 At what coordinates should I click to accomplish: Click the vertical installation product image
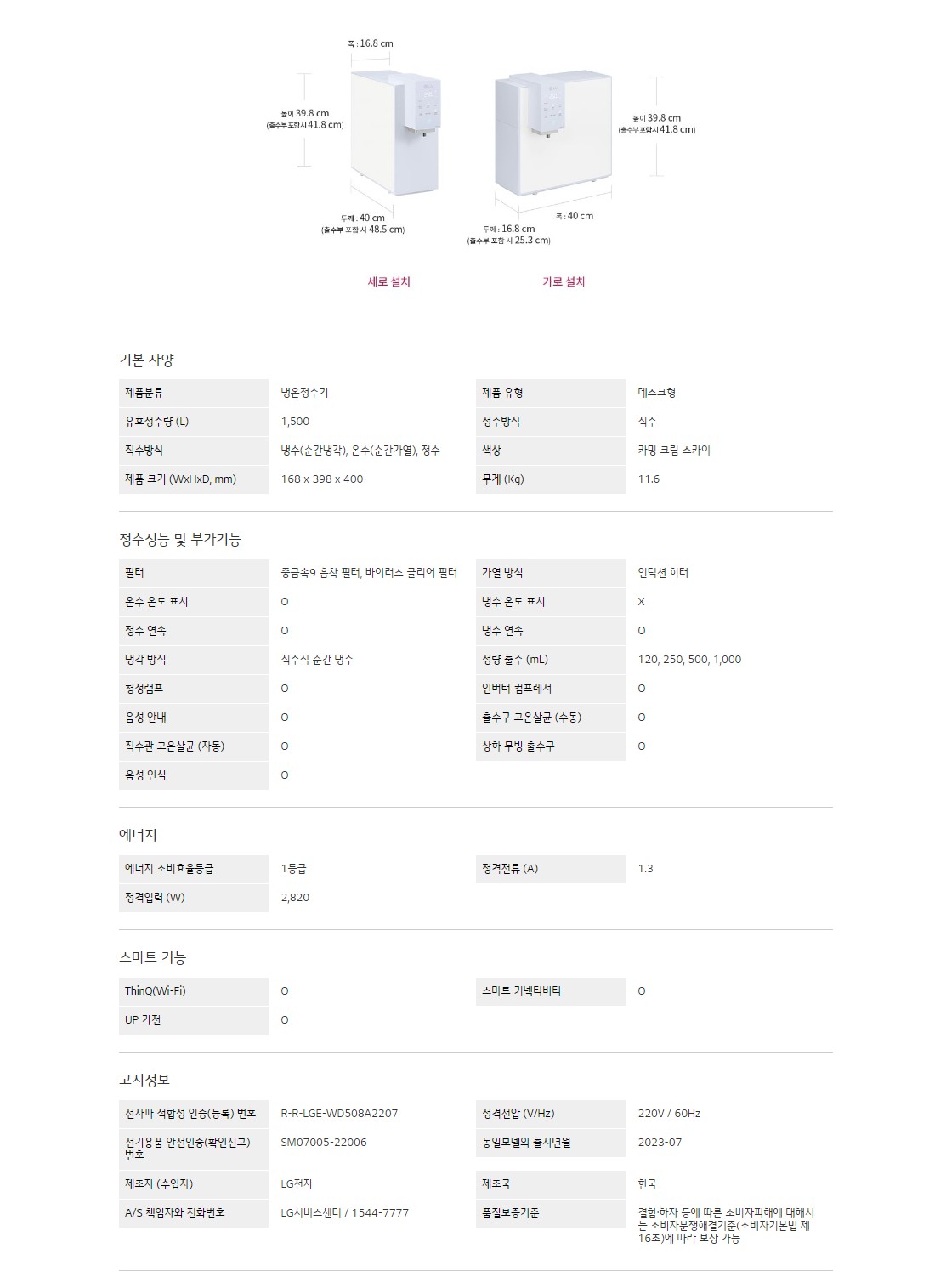click(x=395, y=133)
